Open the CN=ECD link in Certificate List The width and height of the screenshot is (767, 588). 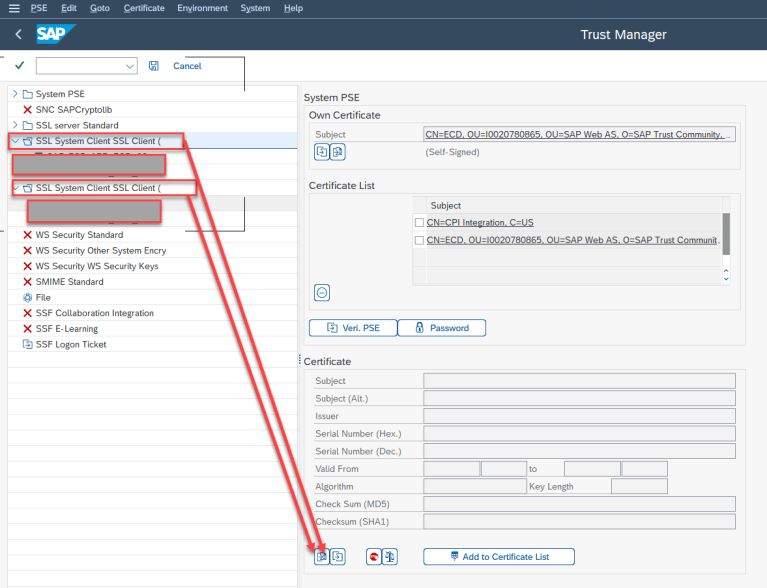572,240
